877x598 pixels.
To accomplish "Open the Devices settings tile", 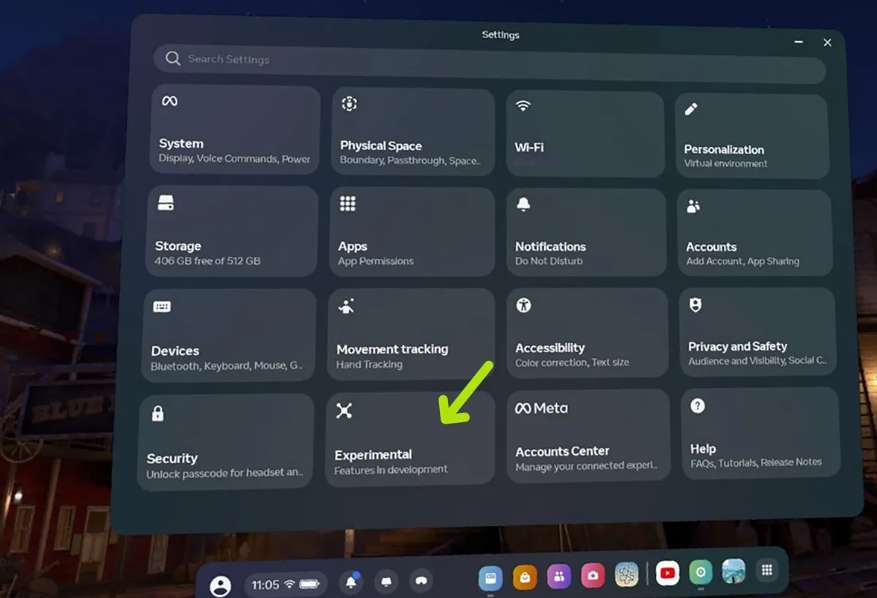I will [x=229, y=336].
